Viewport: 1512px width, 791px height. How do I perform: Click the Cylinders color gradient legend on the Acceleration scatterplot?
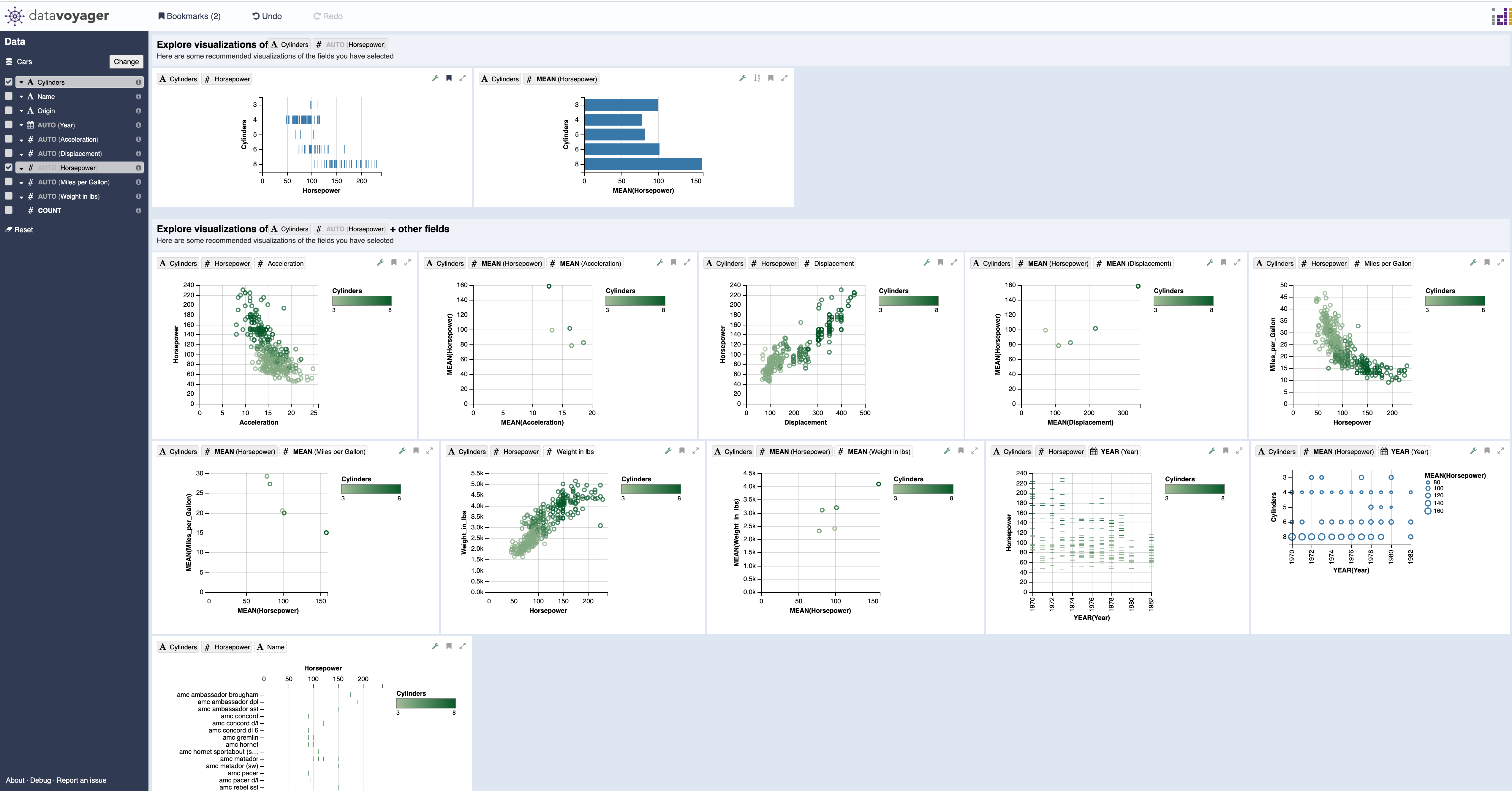point(362,300)
